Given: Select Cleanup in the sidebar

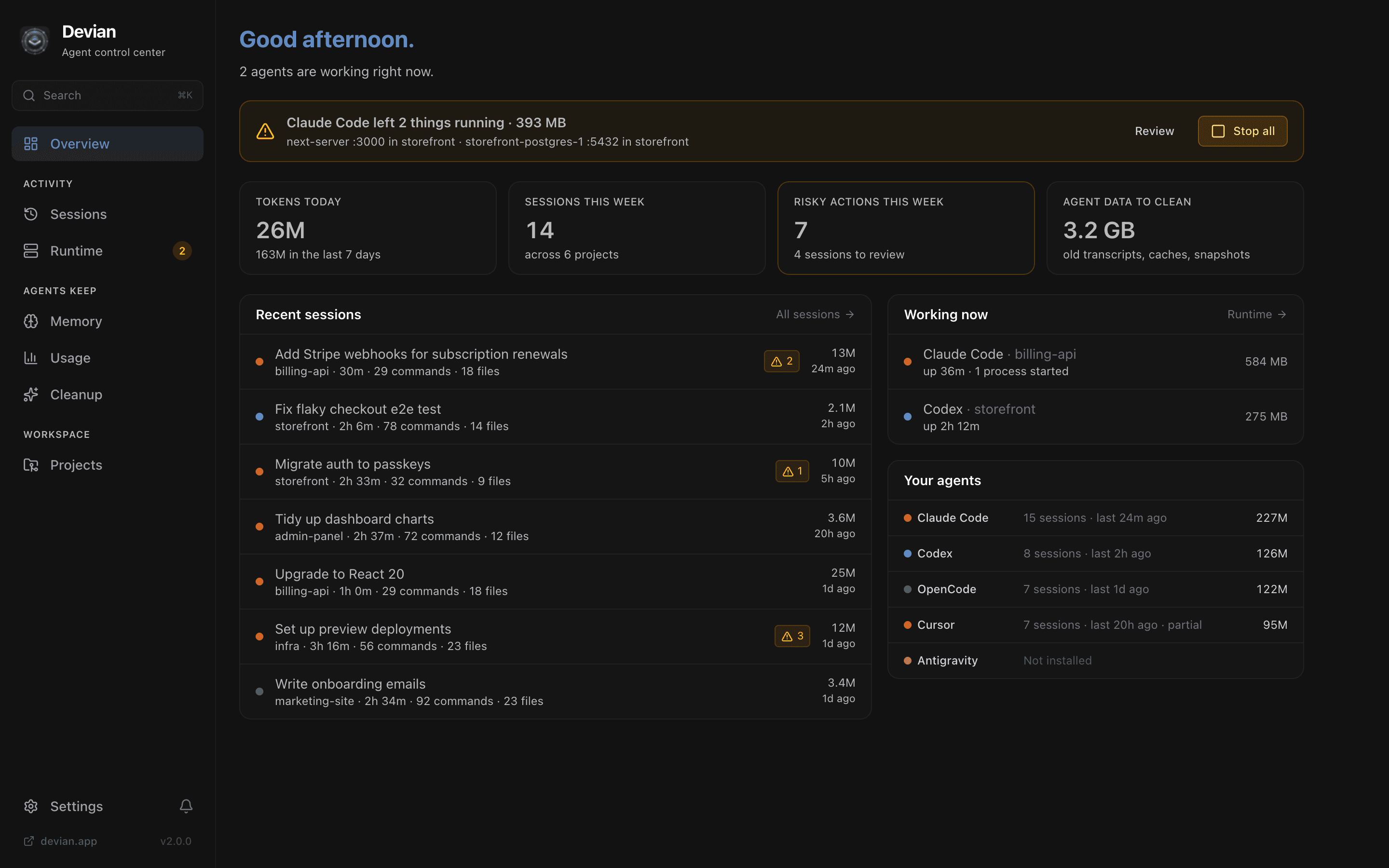Looking at the screenshot, I should click(x=108, y=394).
